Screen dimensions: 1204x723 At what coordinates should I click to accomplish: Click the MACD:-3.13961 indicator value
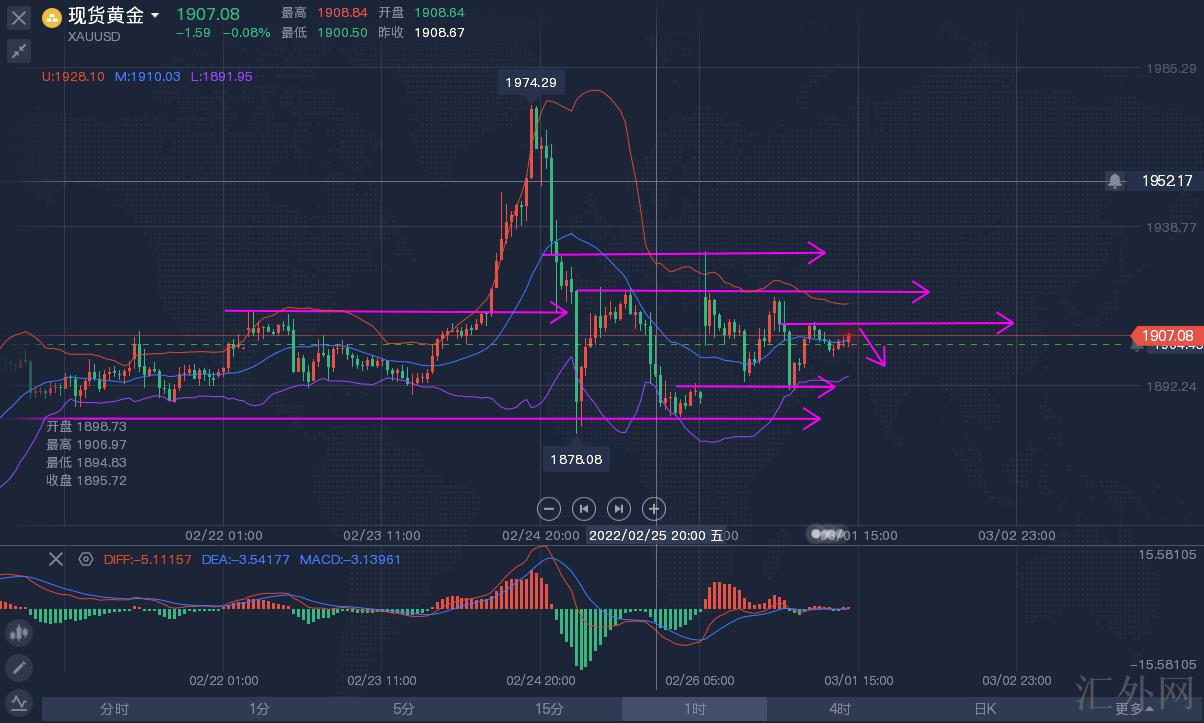(x=350, y=559)
